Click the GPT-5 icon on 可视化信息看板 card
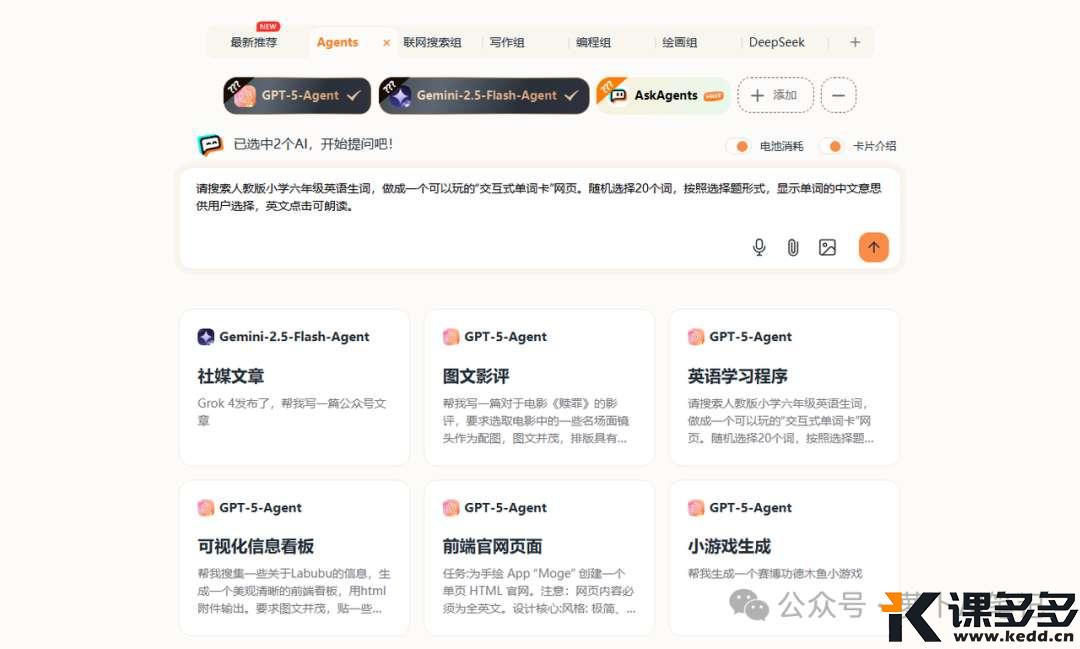Image resolution: width=1080 pixels, height=649 pixels. point(205,508)
